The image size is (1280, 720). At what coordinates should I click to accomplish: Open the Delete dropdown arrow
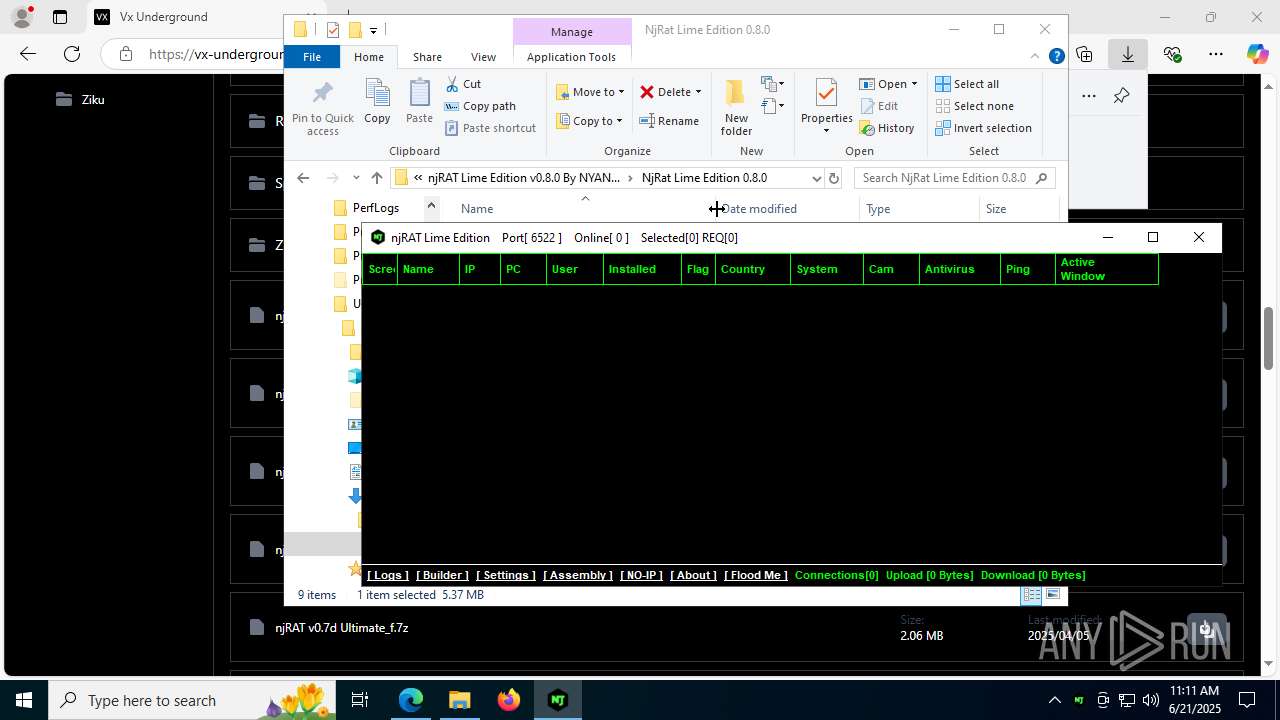[x=698, y=92]
